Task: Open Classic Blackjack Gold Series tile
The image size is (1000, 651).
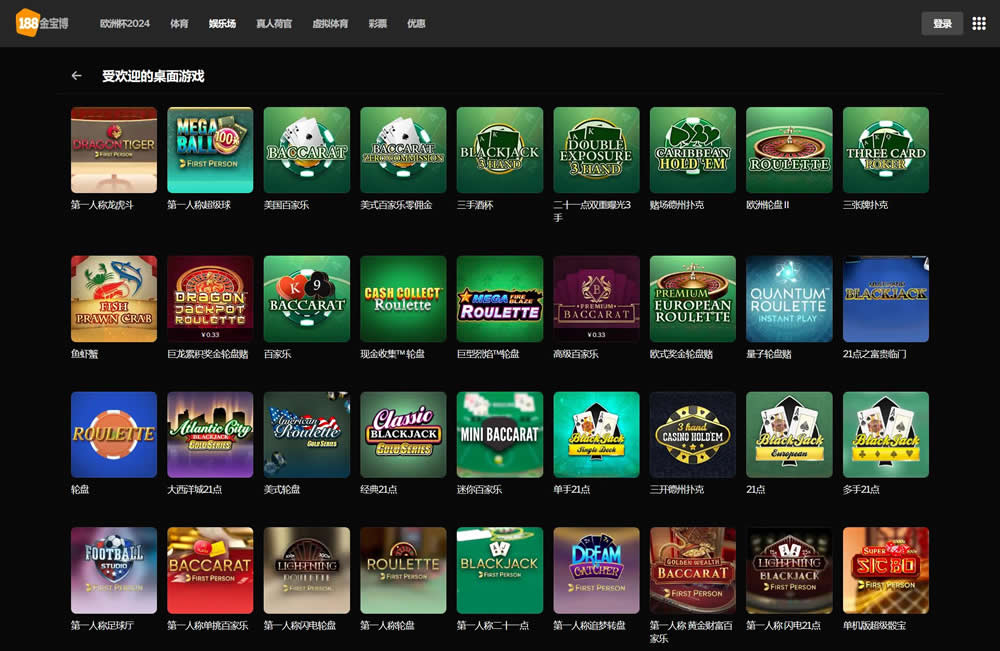Action: [403, 435]
